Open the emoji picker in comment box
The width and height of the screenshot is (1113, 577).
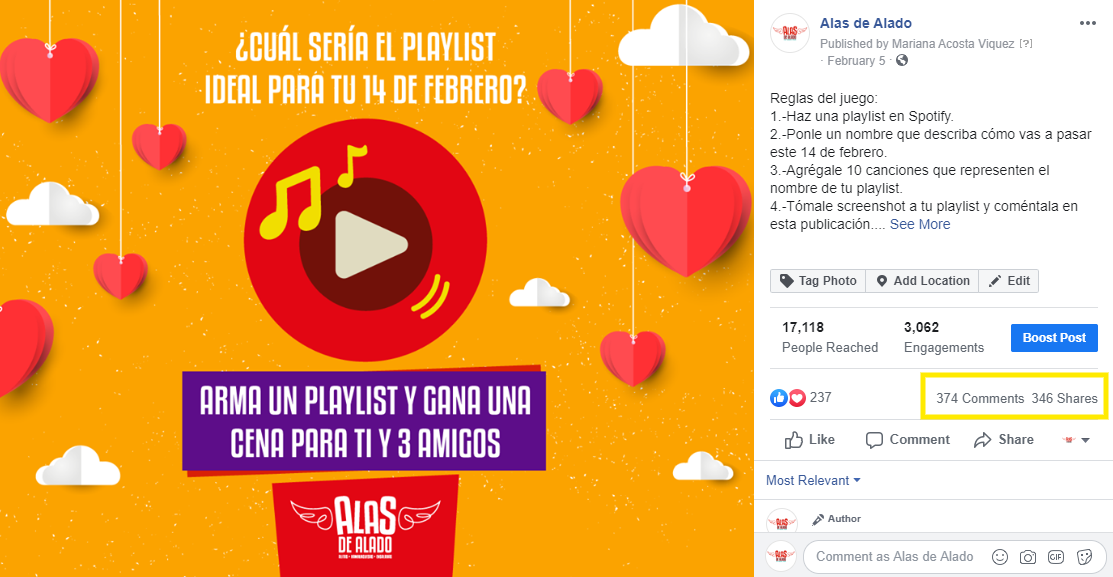[x=999, y=557]
